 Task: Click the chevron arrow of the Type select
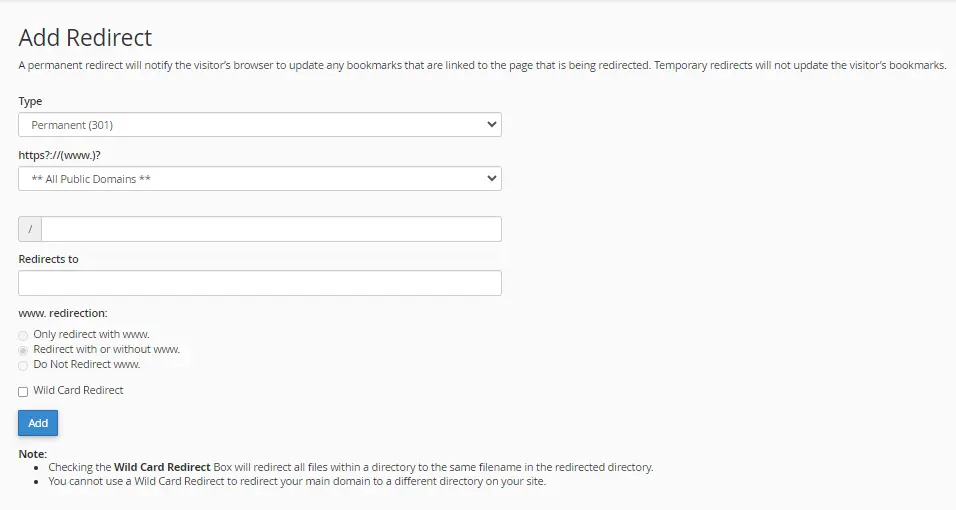490,125
